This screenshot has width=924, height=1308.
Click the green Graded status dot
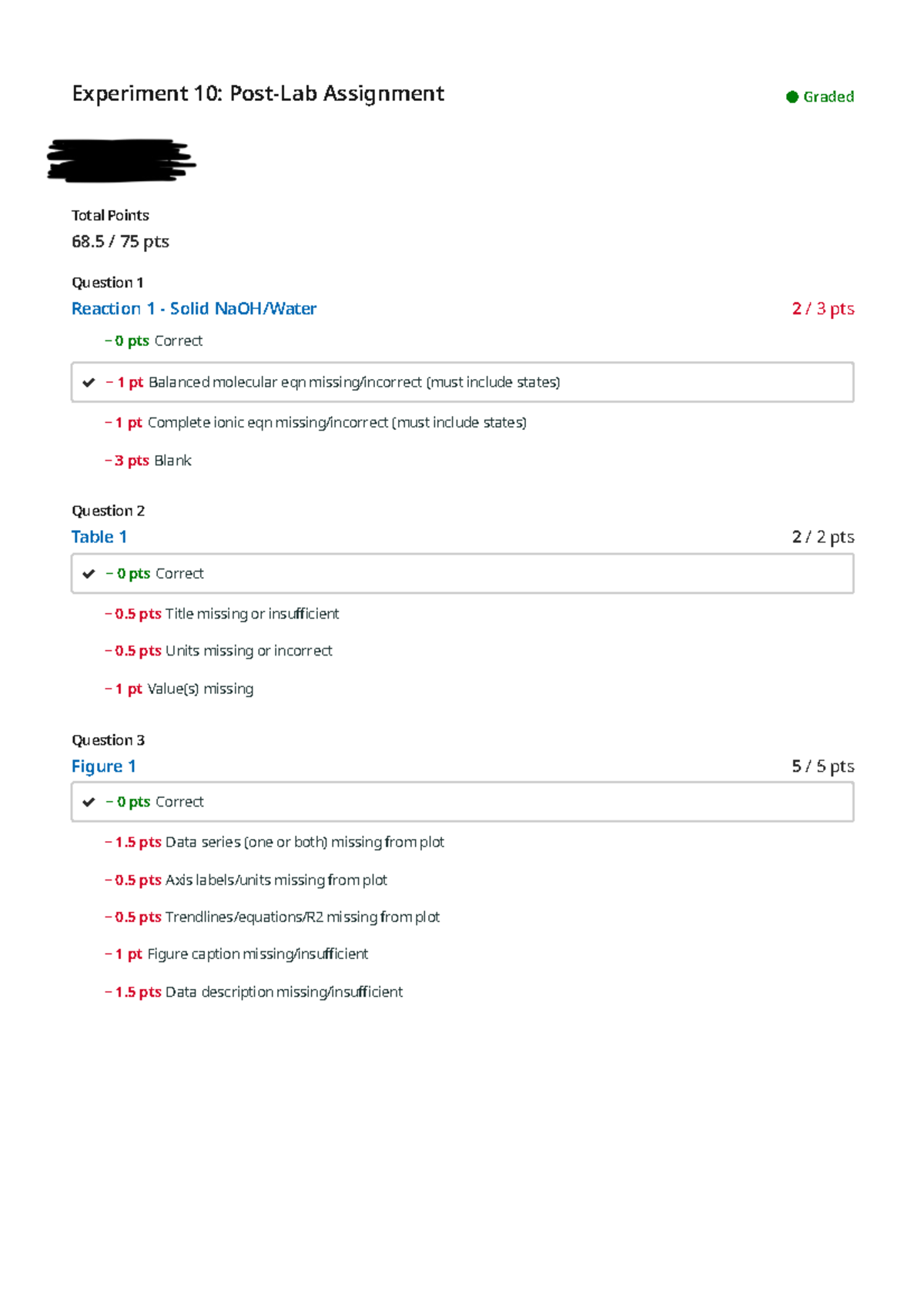point(792,97)
